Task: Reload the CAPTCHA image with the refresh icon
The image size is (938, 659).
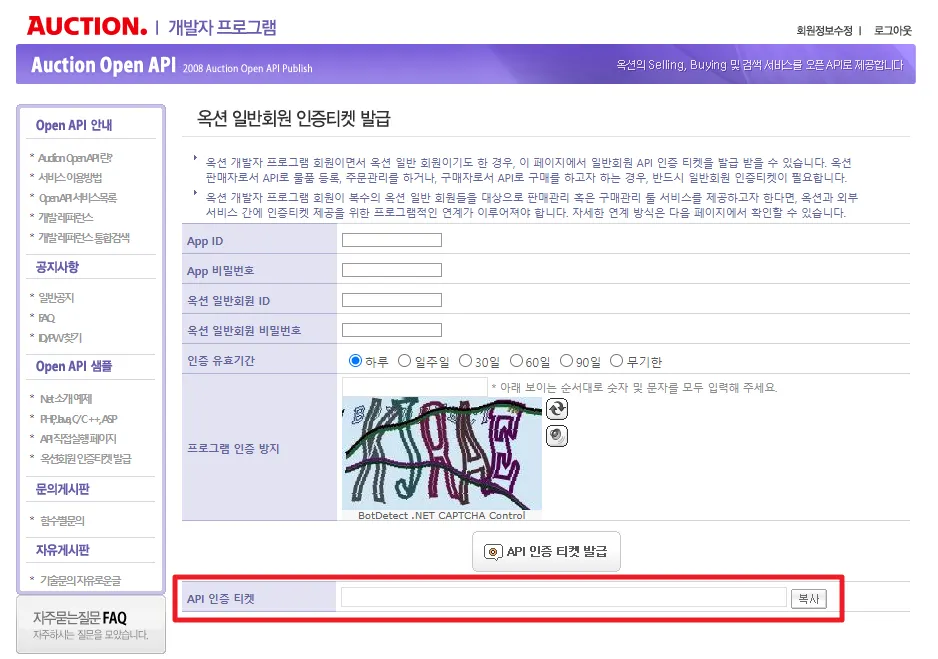Action: point(557,409)
